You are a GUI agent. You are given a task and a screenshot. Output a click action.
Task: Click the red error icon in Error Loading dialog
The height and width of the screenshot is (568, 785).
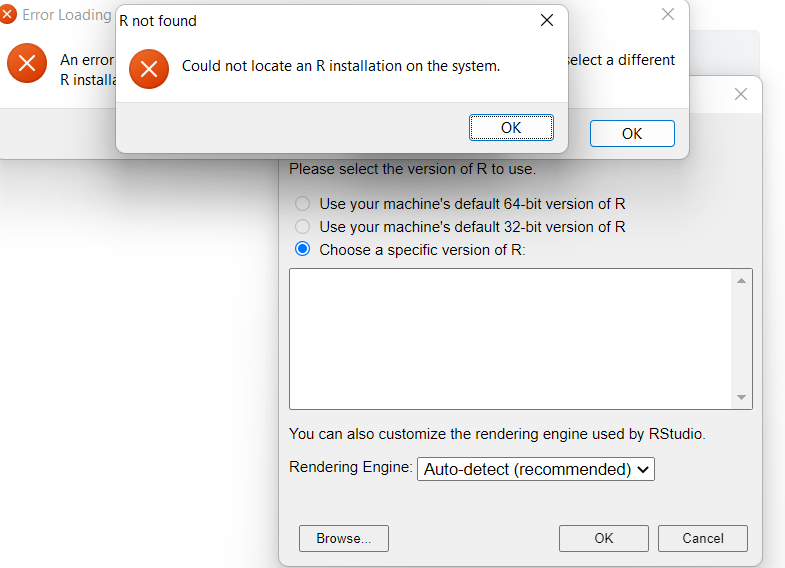27,63
